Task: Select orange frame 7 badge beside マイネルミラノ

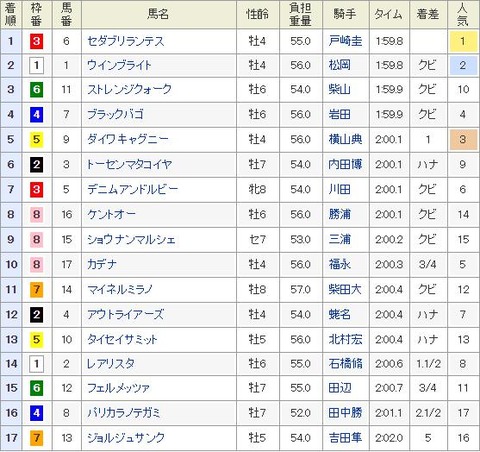Action: pos(36,290)
